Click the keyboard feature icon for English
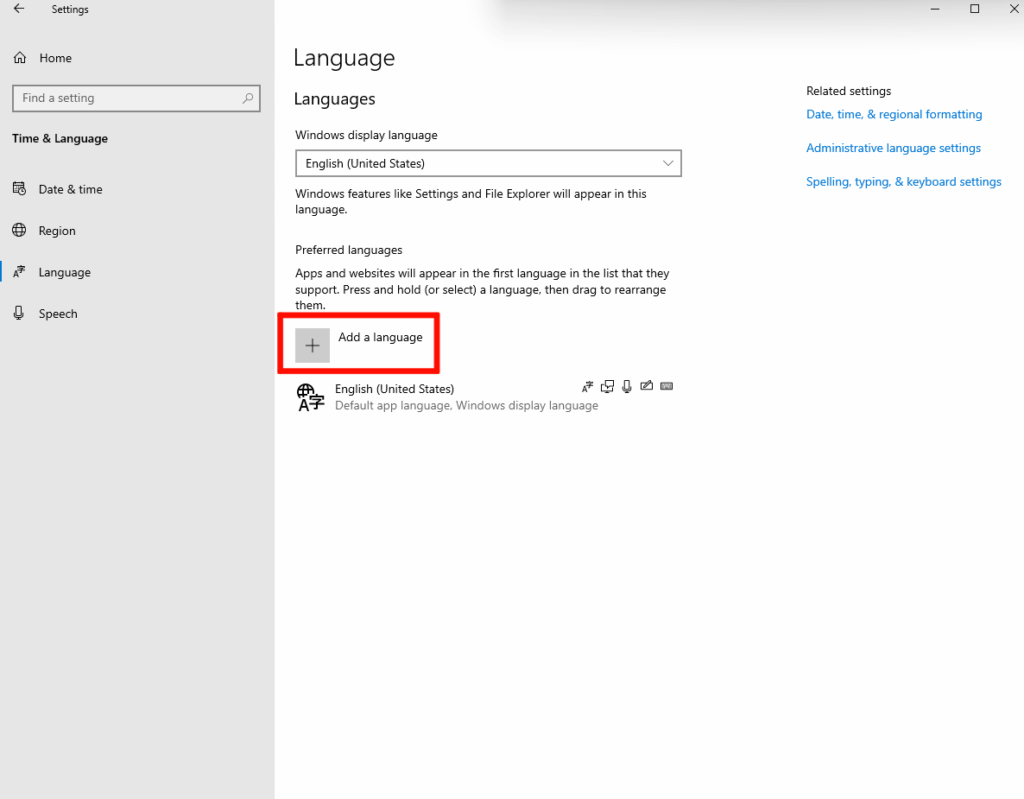The height and width of the screenshot is (799, 1024). coord(667,386)
